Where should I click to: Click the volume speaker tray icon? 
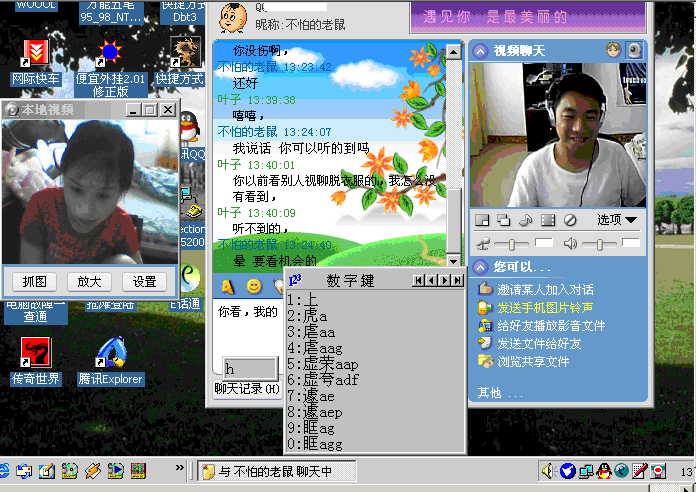pos(548,470)
